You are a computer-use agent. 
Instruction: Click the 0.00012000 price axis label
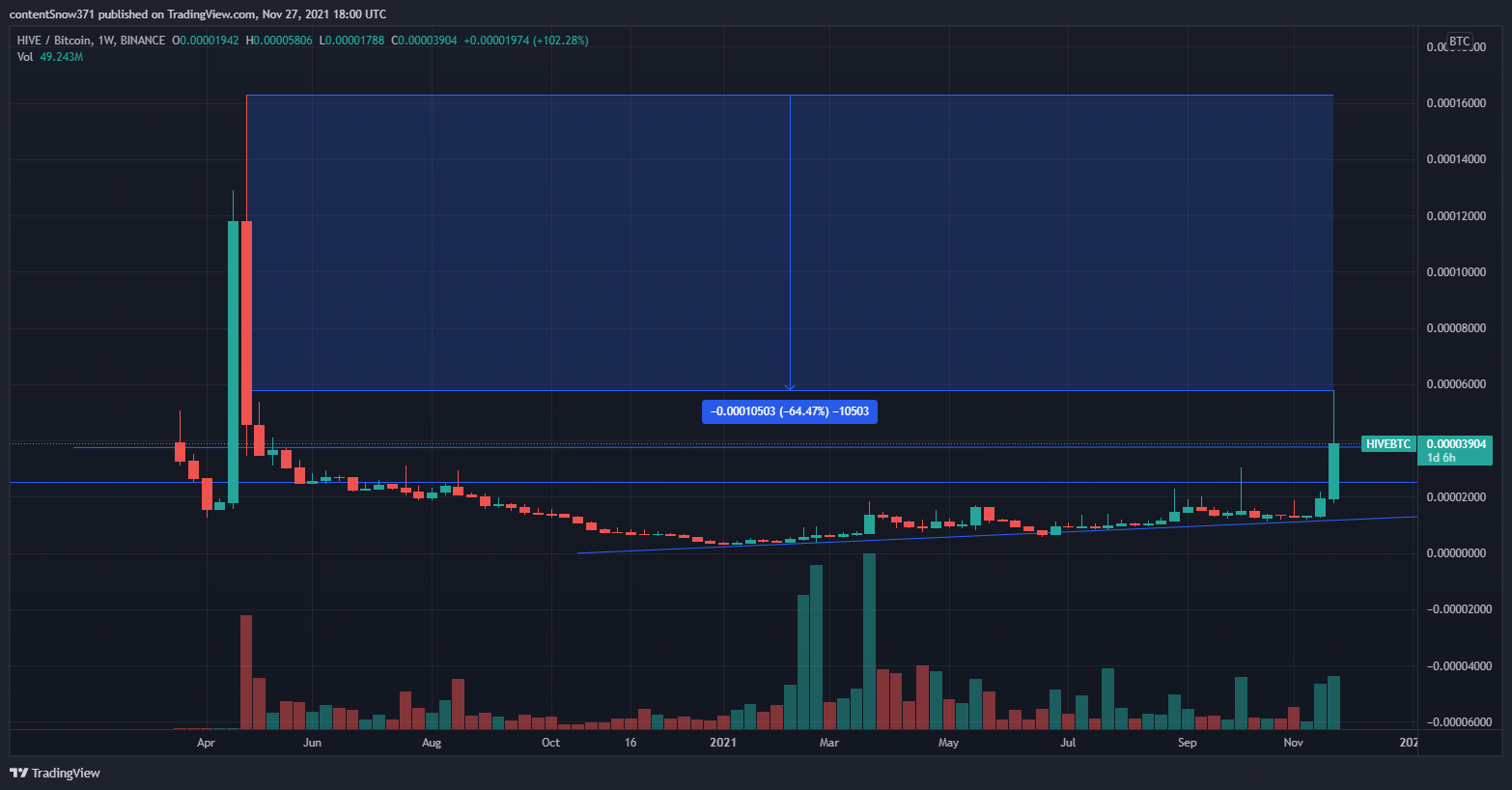point(1456,216)
